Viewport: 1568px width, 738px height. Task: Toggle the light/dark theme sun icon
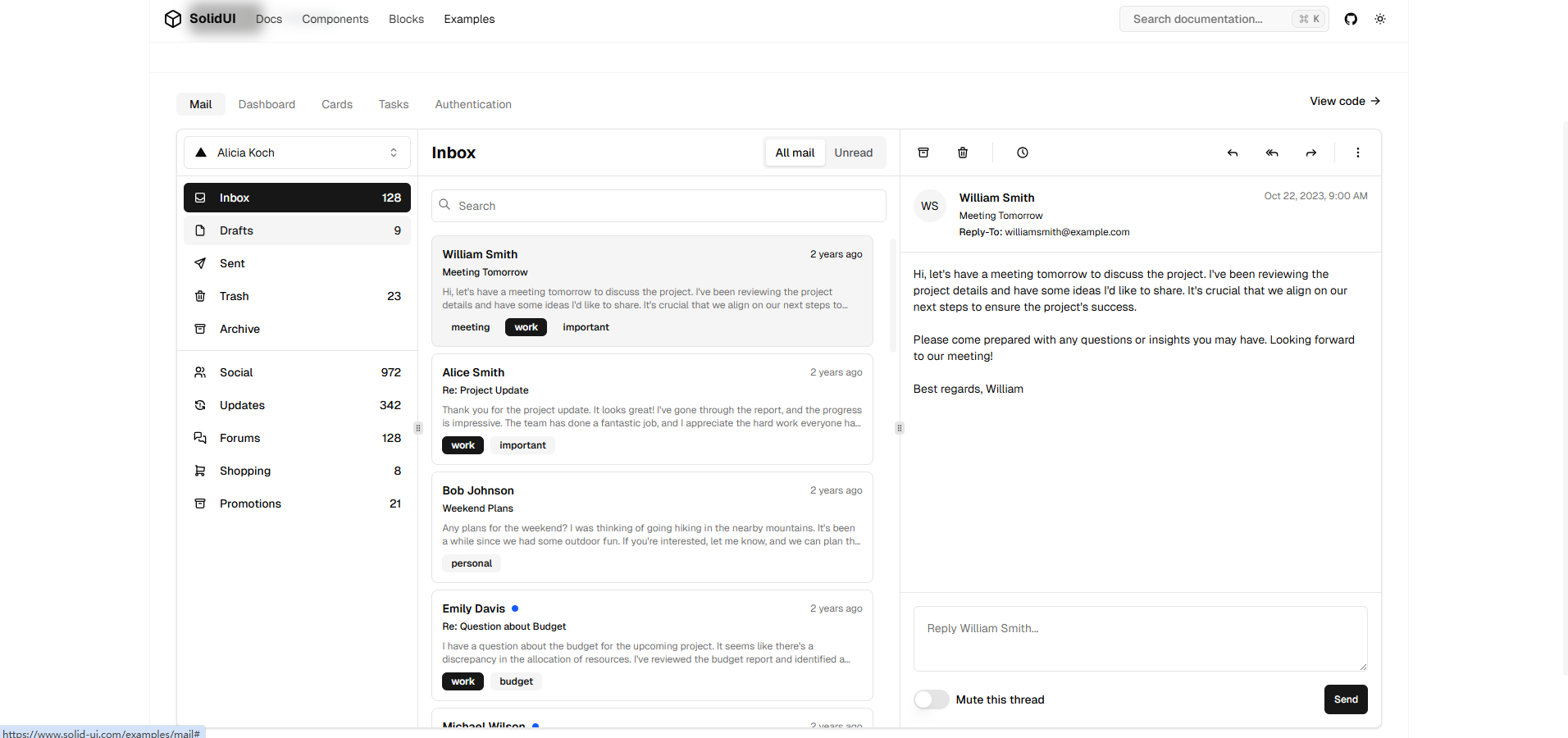click(1380, 19)
